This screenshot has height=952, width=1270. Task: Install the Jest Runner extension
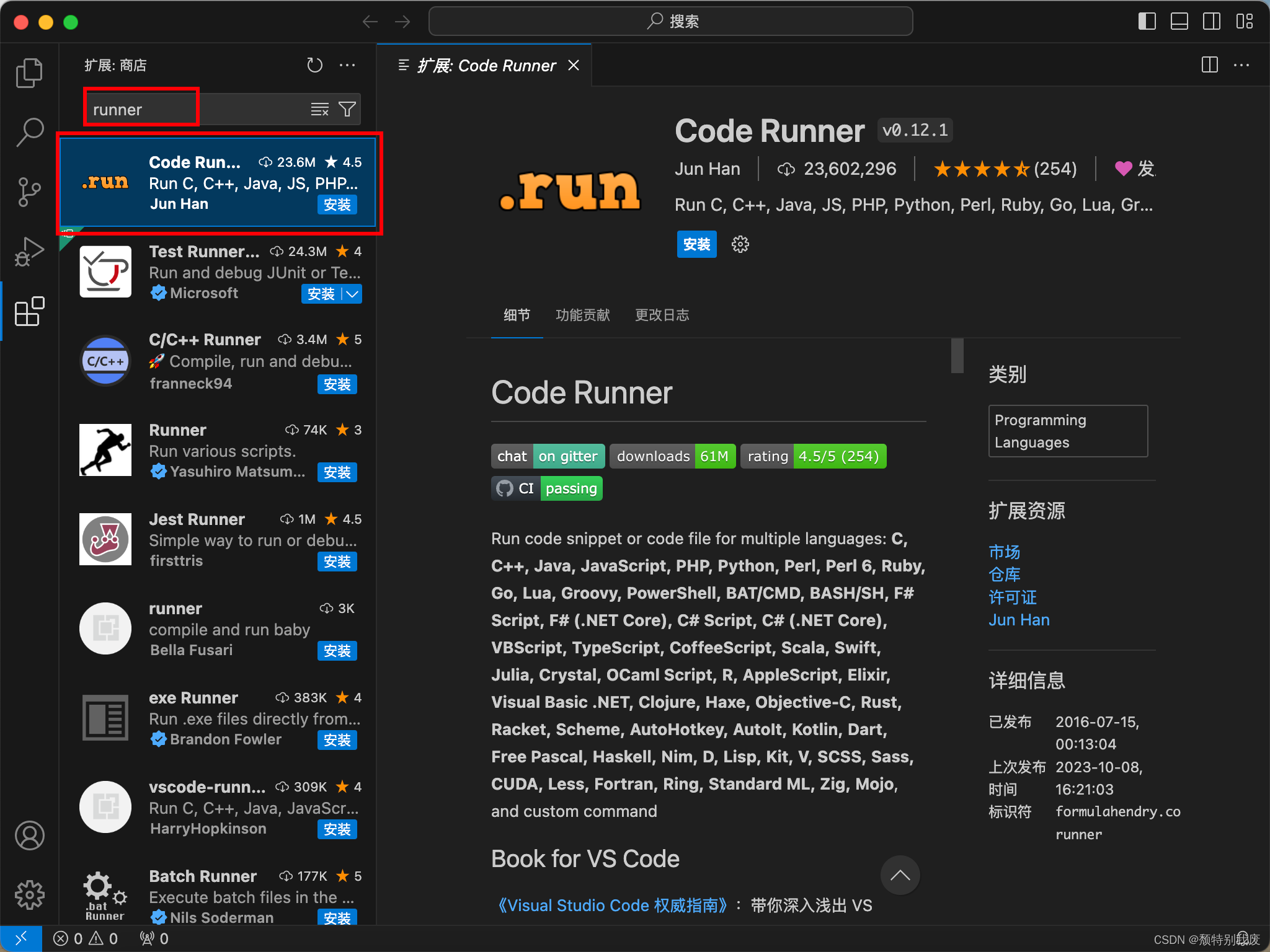(x=337, y=562)
